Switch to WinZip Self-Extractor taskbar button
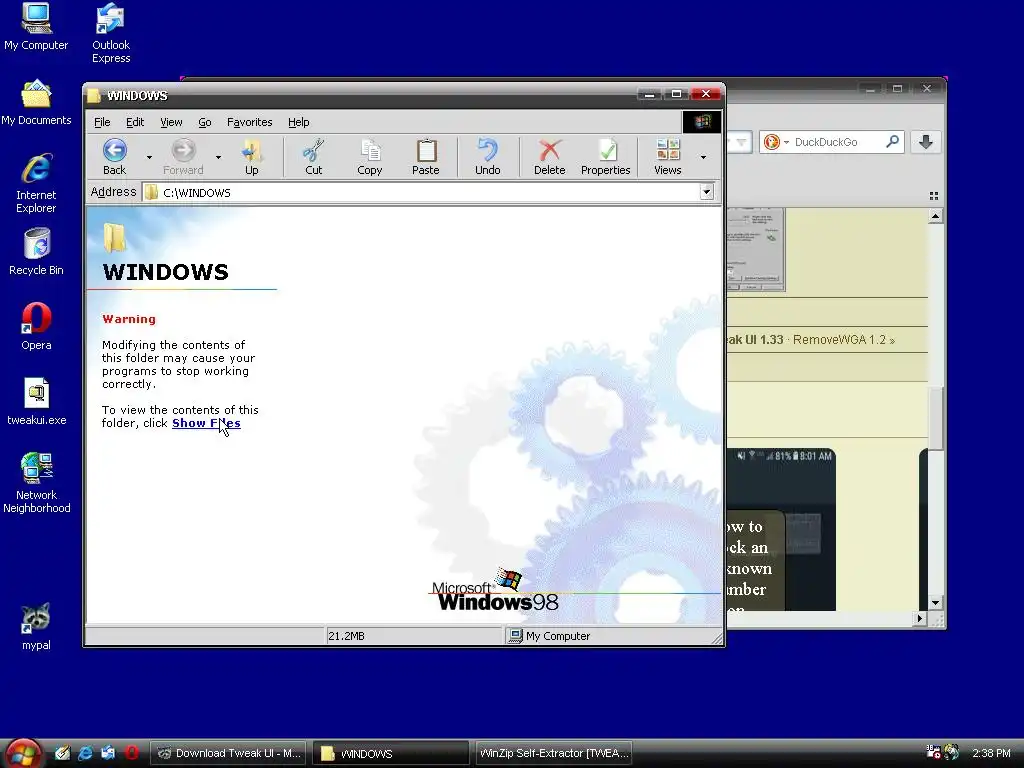This screenshot has height=768, width=1024. (x=553, y=753)
